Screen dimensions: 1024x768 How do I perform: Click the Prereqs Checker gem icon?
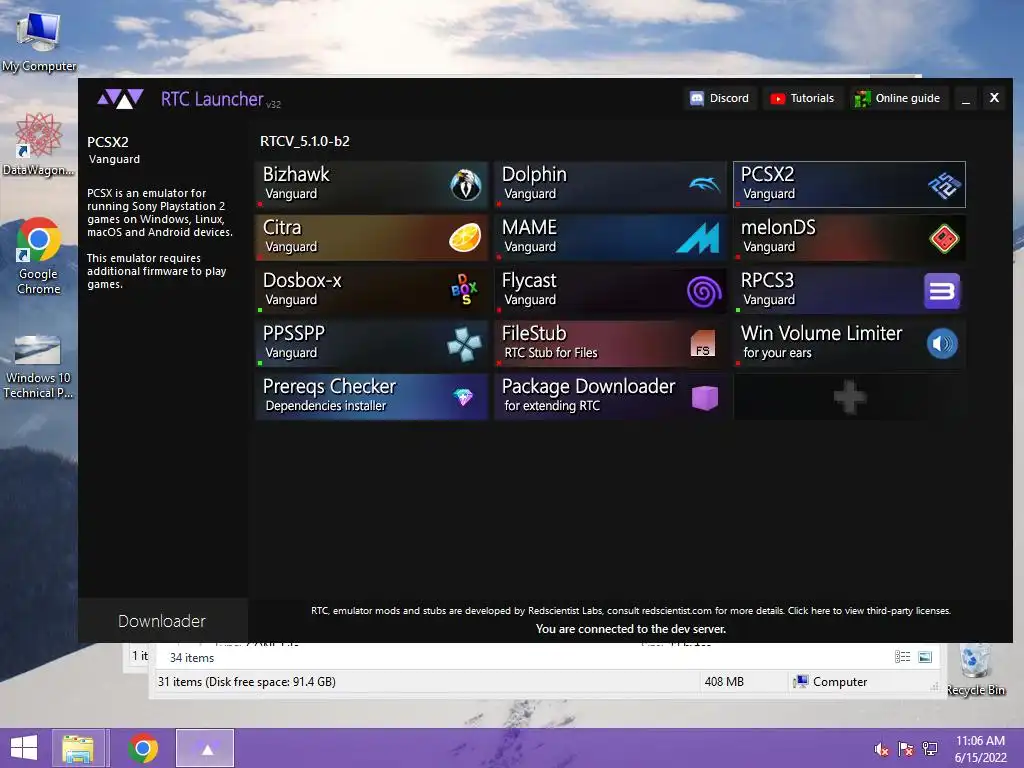463,396
